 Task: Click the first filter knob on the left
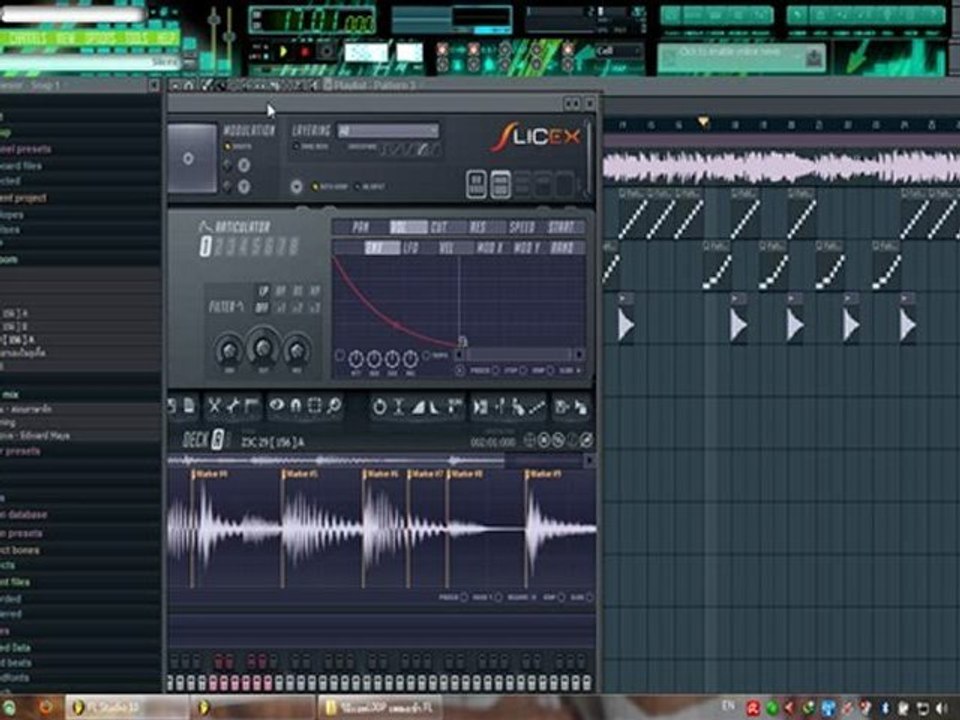click(229, 351)
